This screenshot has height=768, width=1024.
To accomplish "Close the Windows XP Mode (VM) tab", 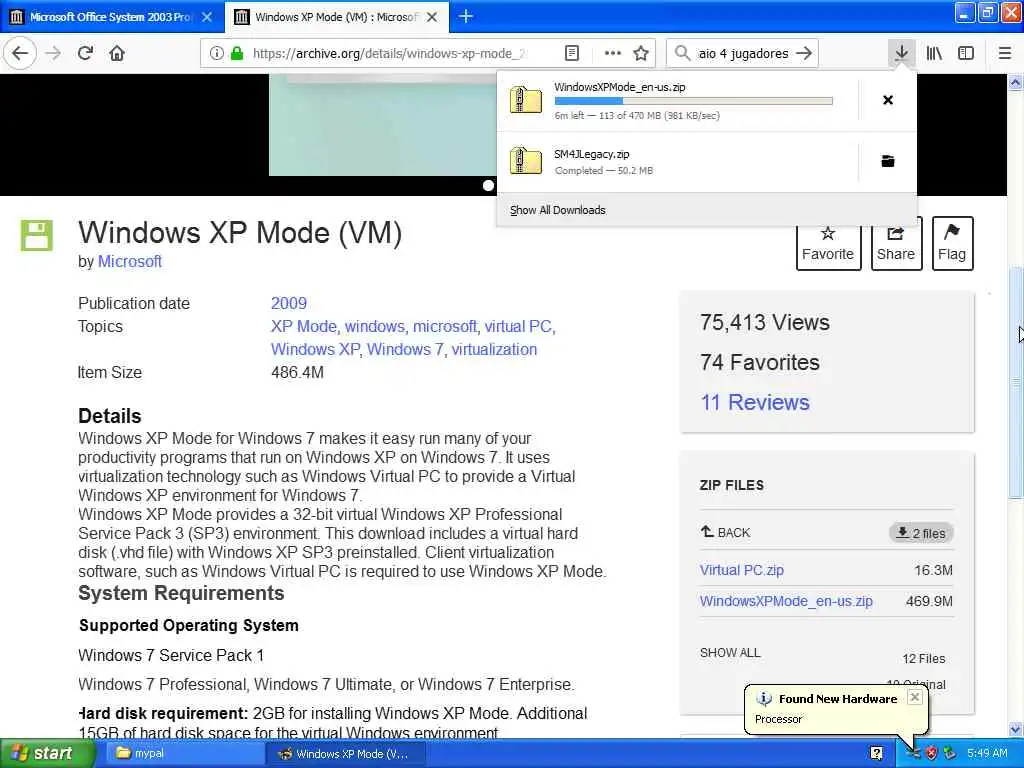I will coord(432,17).
